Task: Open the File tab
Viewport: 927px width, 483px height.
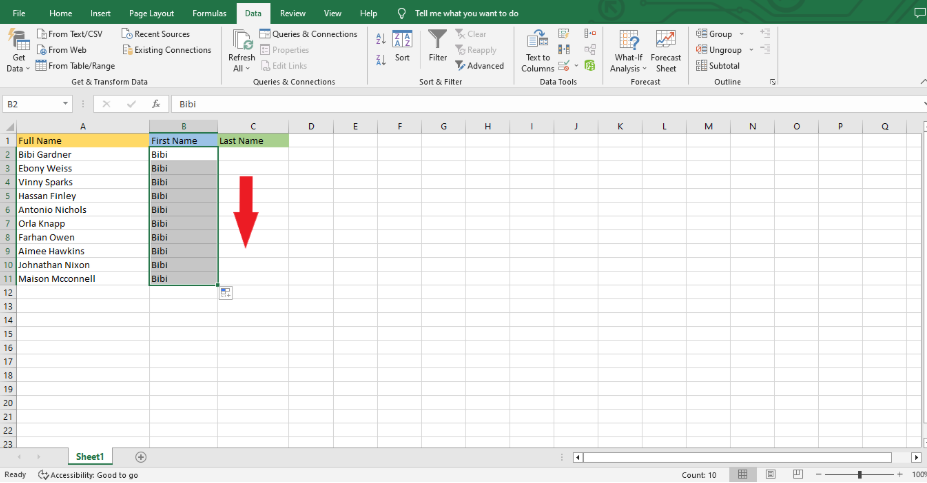Action: click(19, 13)
